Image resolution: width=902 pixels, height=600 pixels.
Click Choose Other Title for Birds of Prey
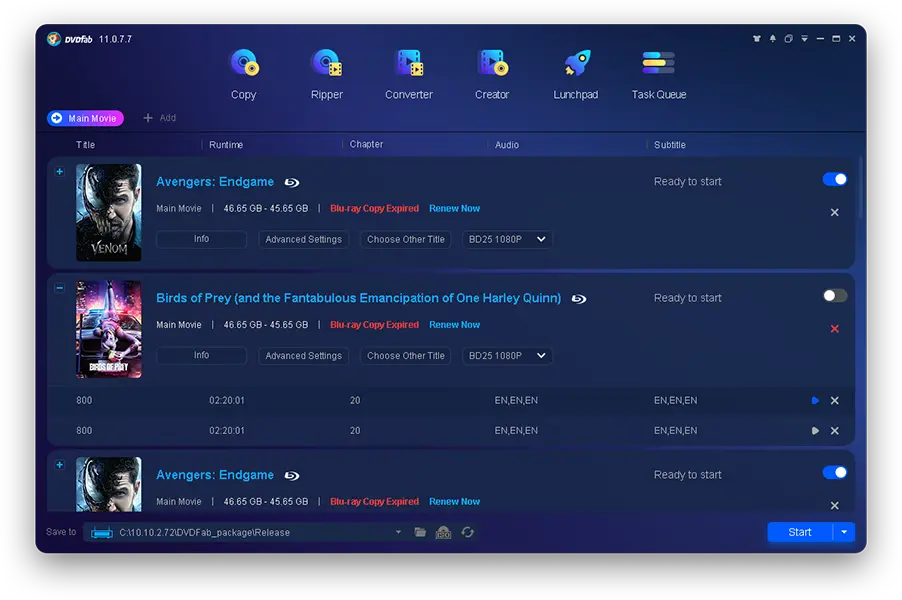pyautogui.click(x=406, y=356)
